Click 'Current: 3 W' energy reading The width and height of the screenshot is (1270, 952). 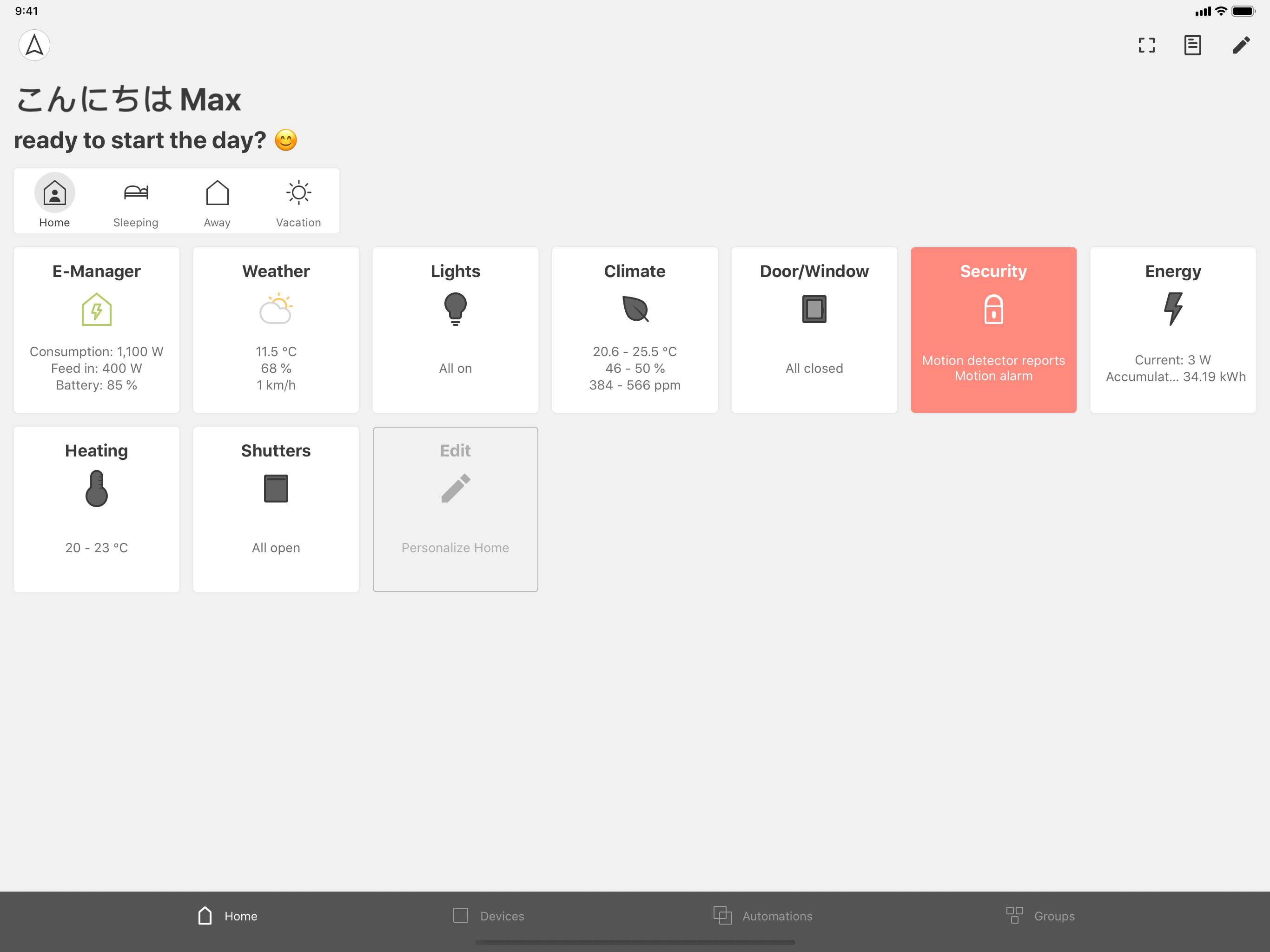[x=1173, y=360]
